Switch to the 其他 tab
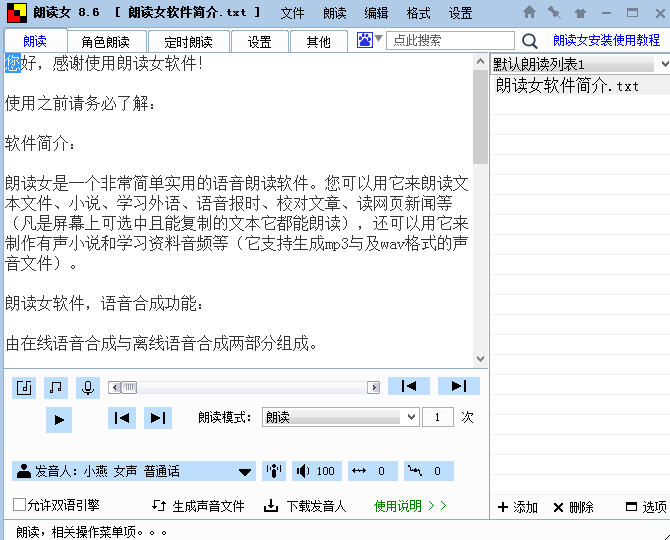This screenshot has height=540, width=670. (319, 41)
